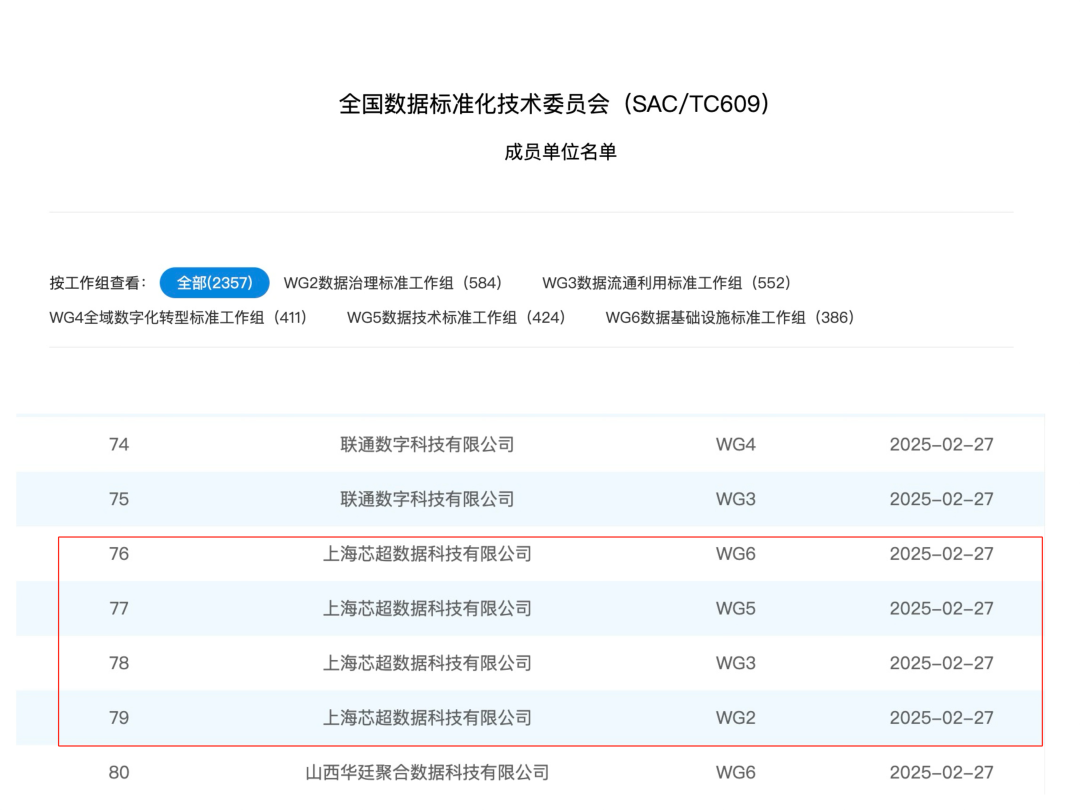Select row number 77
Image resolution: width=1080 pixels, height=810 pixels.
118,608
